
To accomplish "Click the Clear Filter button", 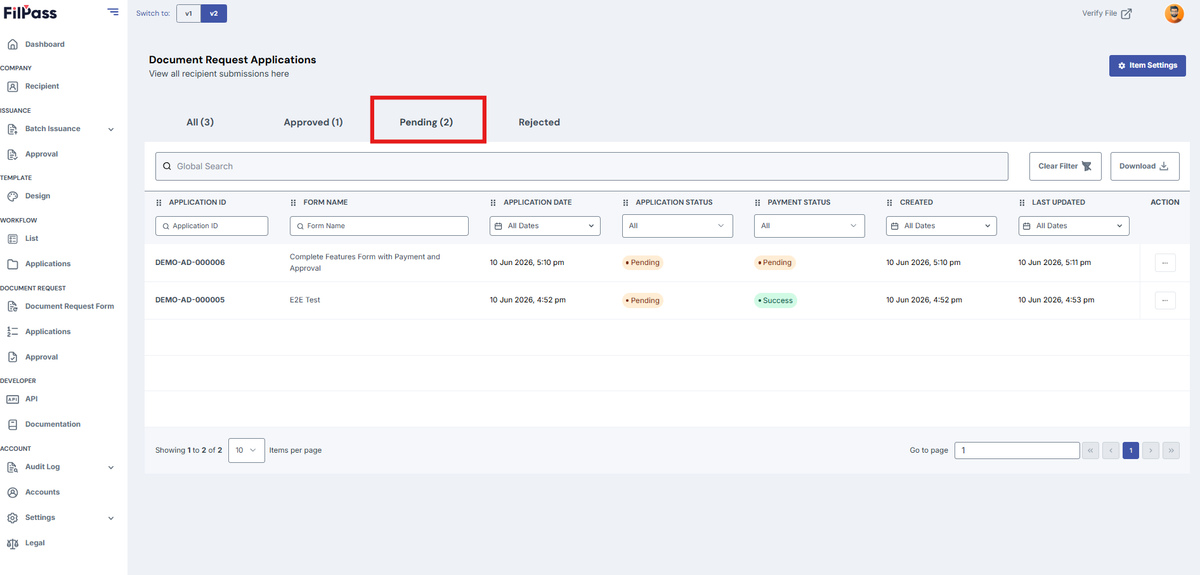I will [x=1065, y=166].
